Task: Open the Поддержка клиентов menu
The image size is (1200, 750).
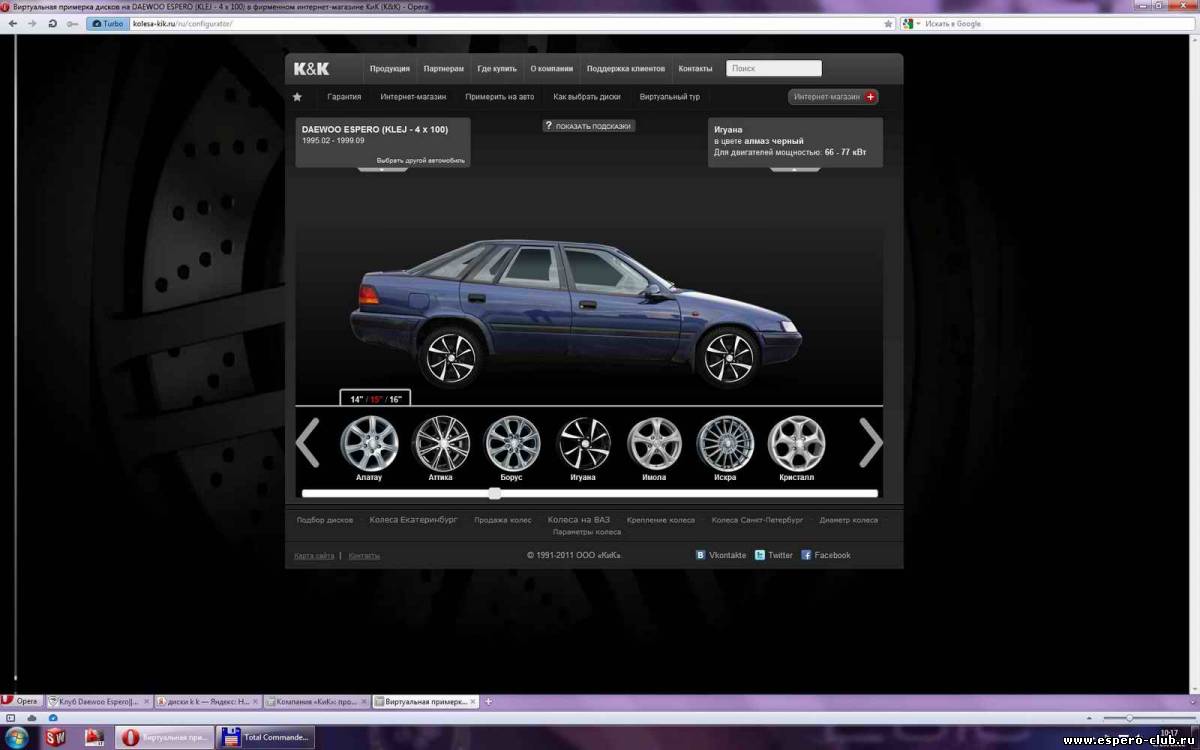Action: click(626, 69)
